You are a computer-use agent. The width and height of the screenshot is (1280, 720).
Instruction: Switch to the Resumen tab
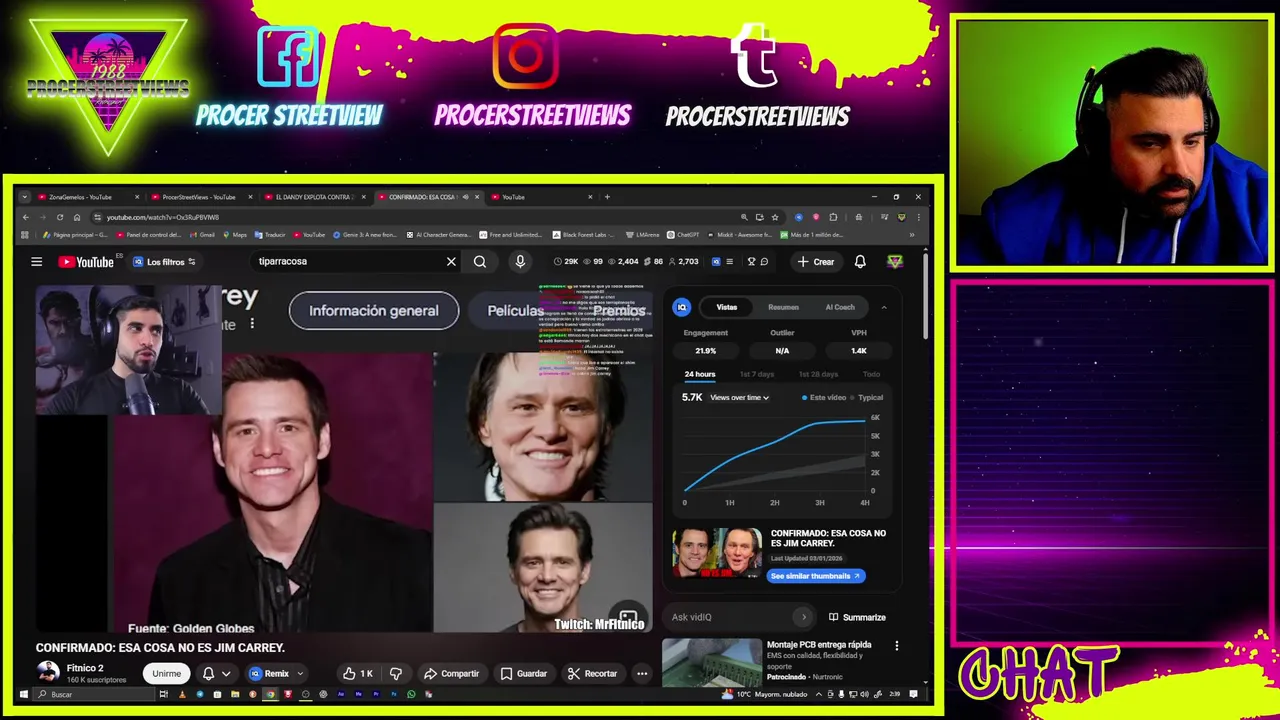[x=783, y=307]
